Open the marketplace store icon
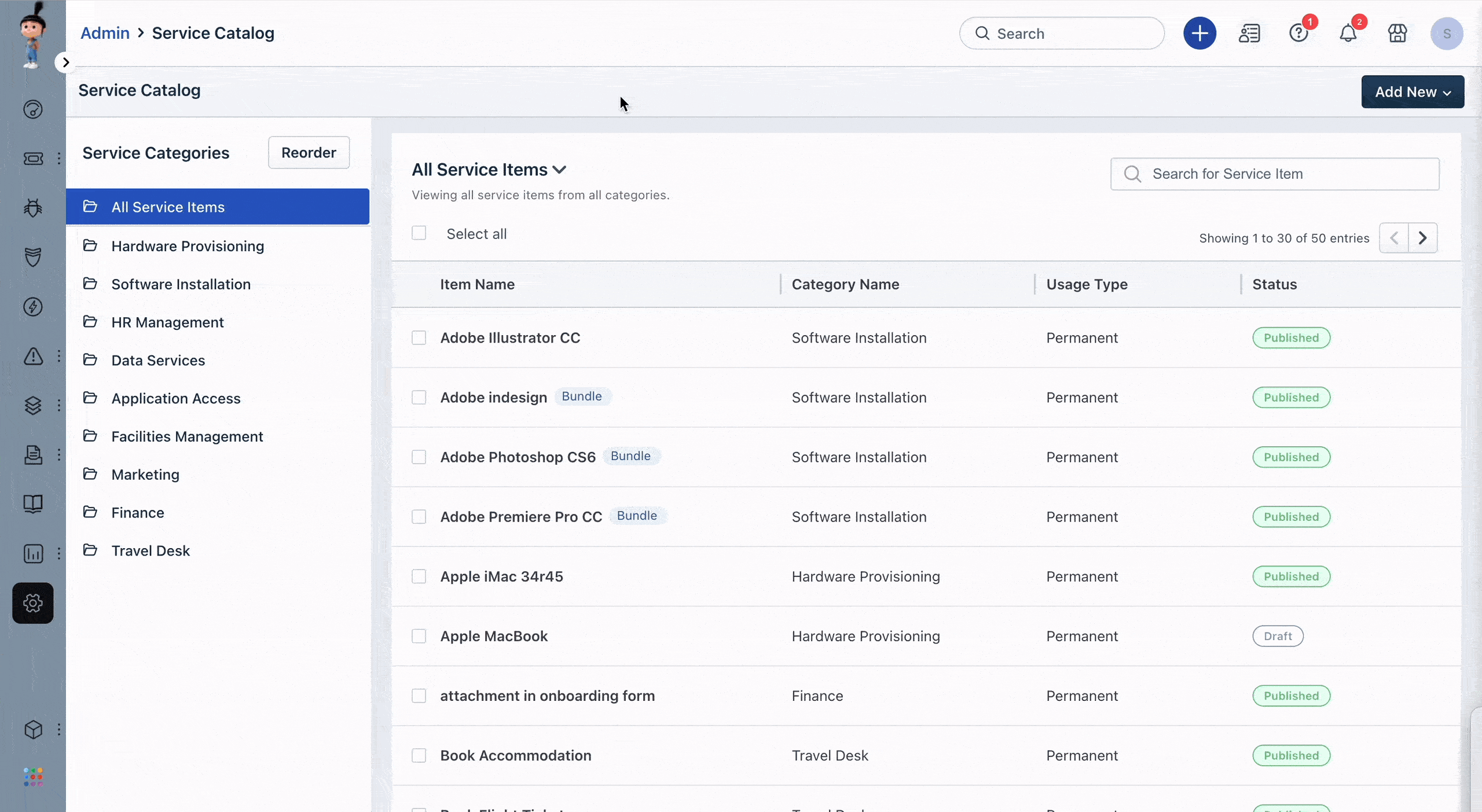The image size is (1482, 812). tap(1397, 34)
